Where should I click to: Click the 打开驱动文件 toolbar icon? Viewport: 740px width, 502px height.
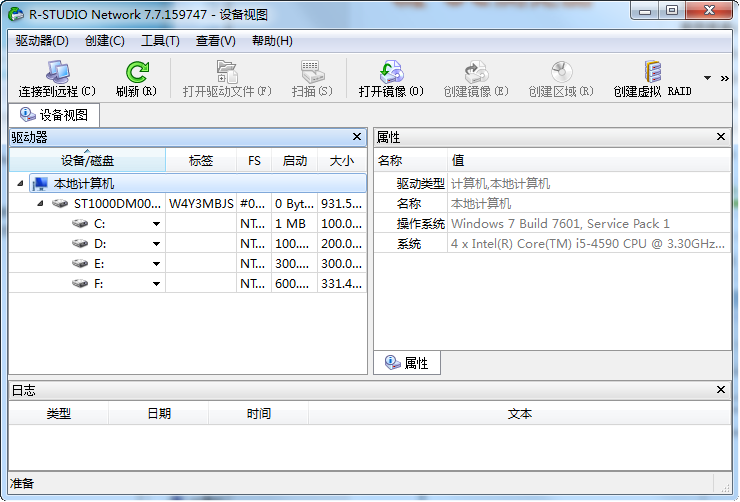click(227, 73)
